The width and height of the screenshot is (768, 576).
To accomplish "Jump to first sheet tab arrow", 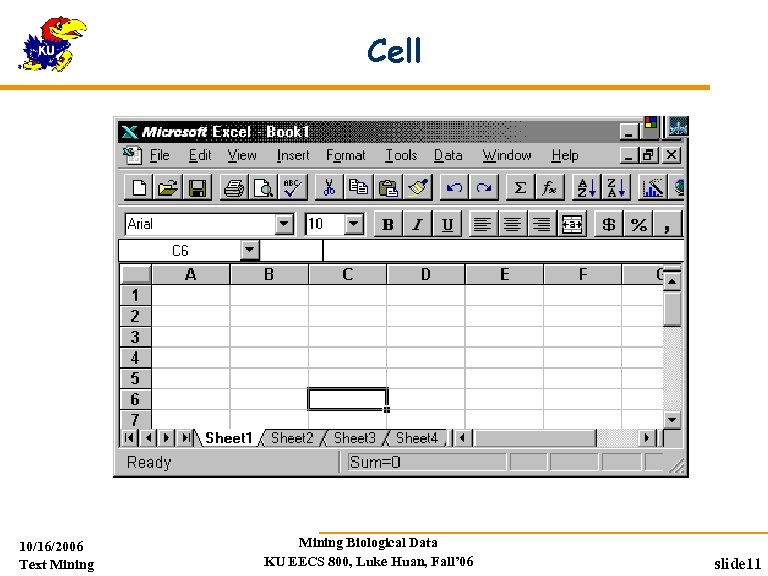I will [x=129, y=437].
